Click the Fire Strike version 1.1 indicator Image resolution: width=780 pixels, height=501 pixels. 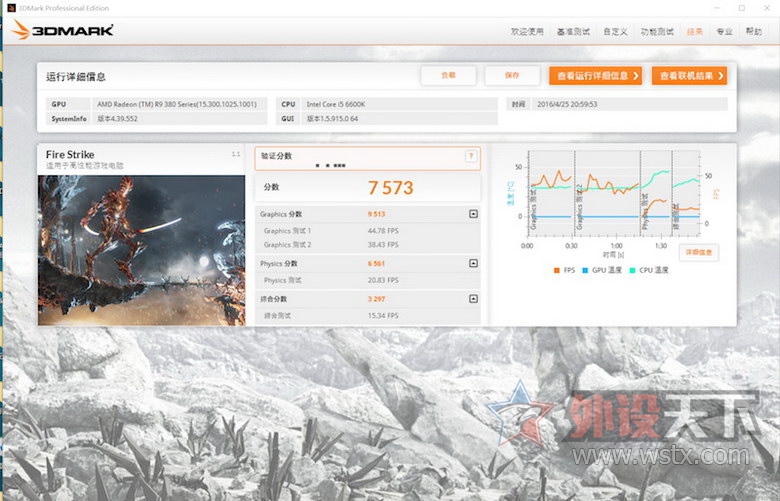236,154
